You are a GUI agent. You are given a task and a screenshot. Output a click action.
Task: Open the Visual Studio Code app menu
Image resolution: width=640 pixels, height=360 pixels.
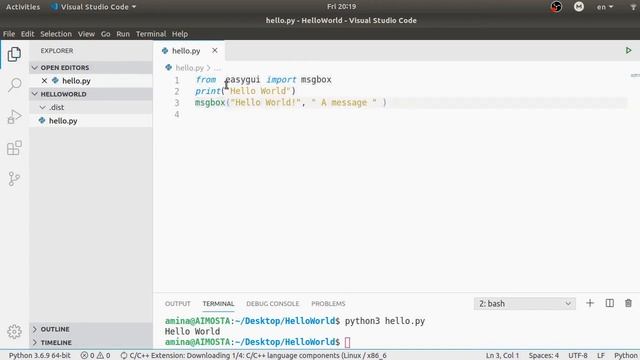(93, 7)
